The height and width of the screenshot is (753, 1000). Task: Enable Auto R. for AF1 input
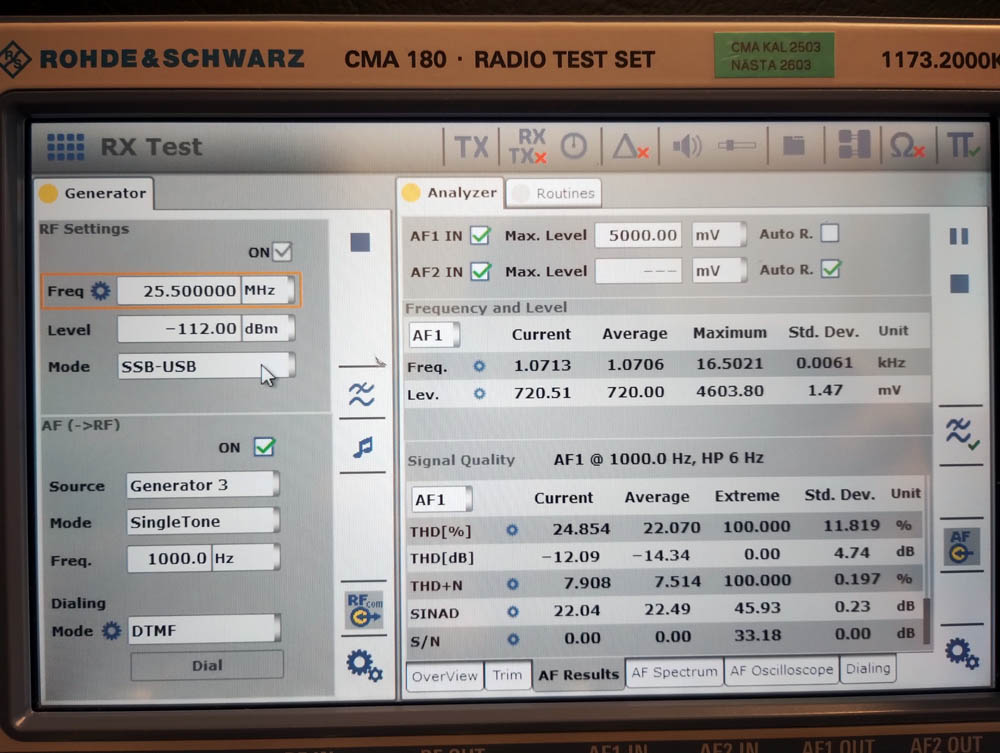pos(829,234)
